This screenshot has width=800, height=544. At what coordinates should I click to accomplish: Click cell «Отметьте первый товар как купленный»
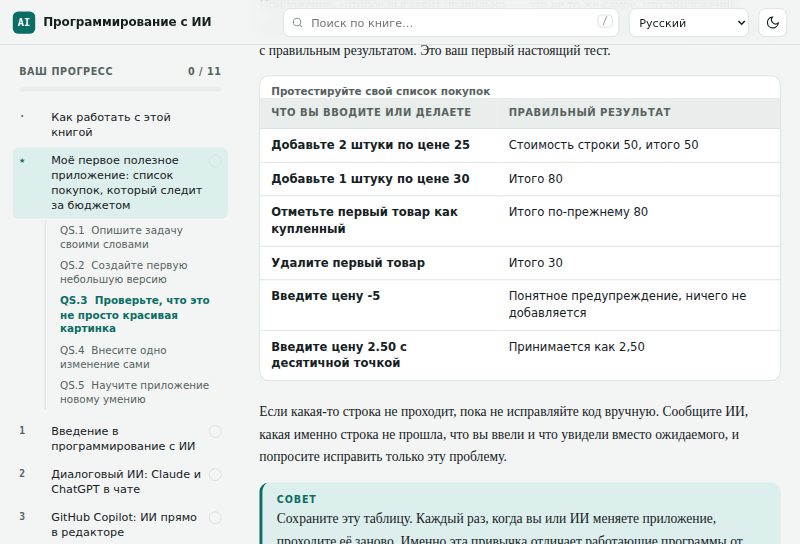pyautogui.click(x=379, y=220)
